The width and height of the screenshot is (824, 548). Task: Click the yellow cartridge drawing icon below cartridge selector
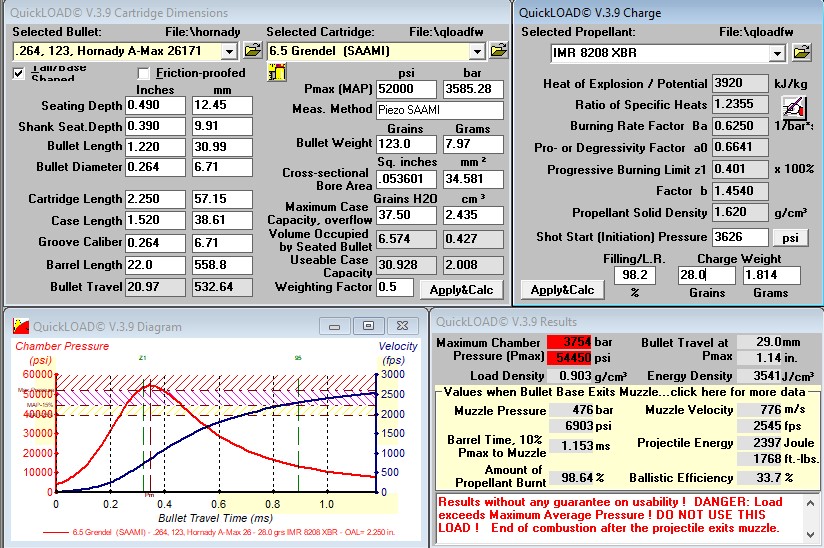pos(276,72)
